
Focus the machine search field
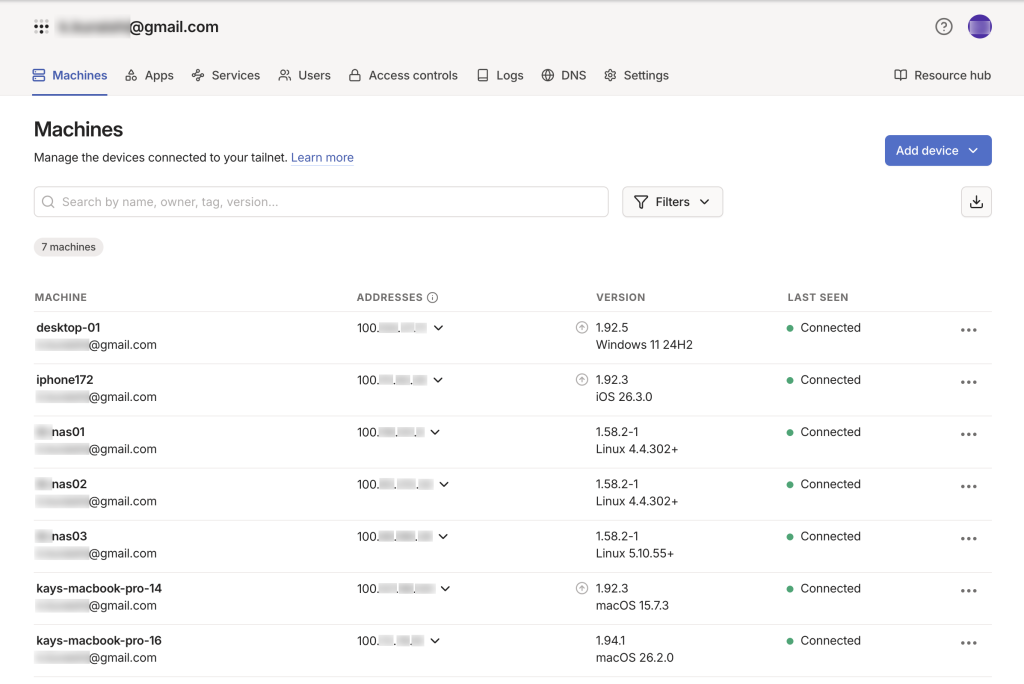pyautogui.click(x=320, y=202)
